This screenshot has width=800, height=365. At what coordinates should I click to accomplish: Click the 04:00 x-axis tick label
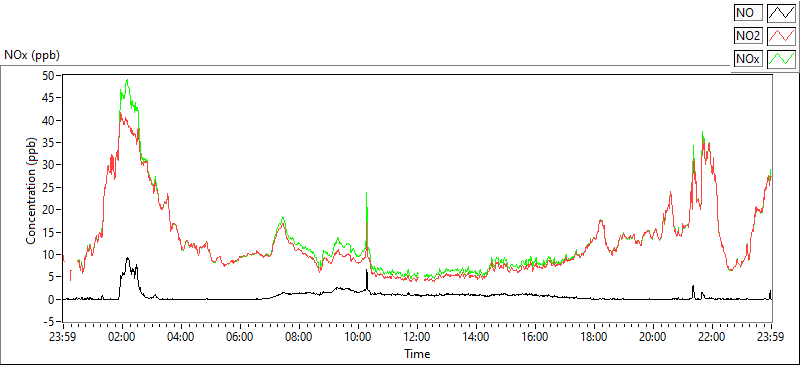(181, 336)
